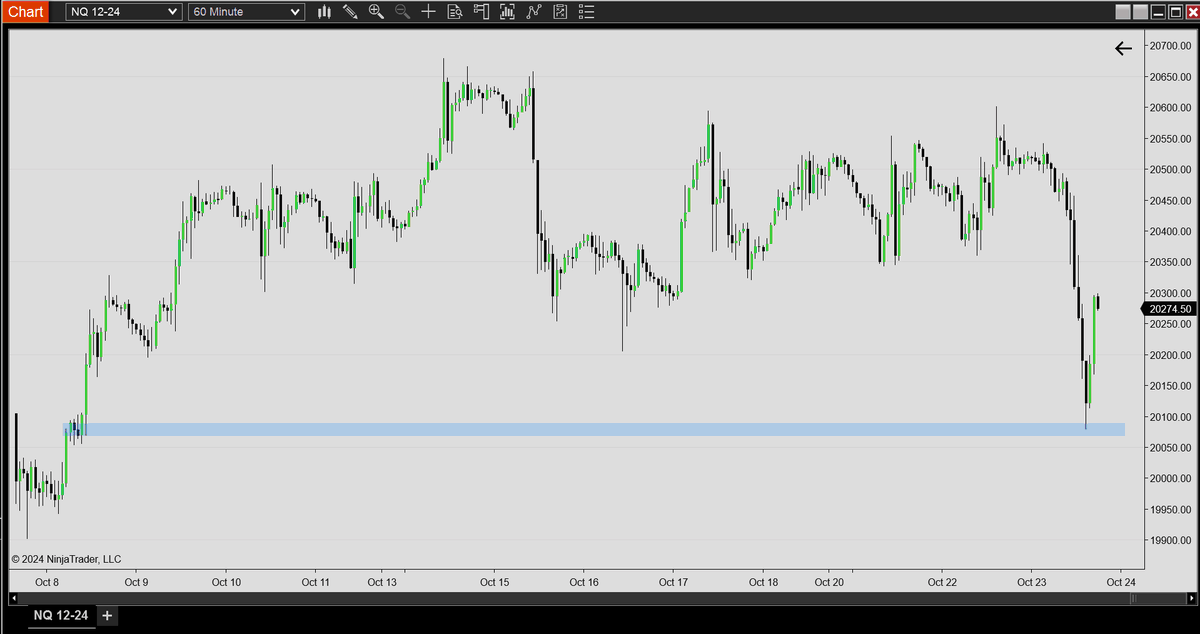The height and width of the screenshot is (634, 1200).
Task: Click the 20350.00 price axis label
Action: (x=1170, y=263)
